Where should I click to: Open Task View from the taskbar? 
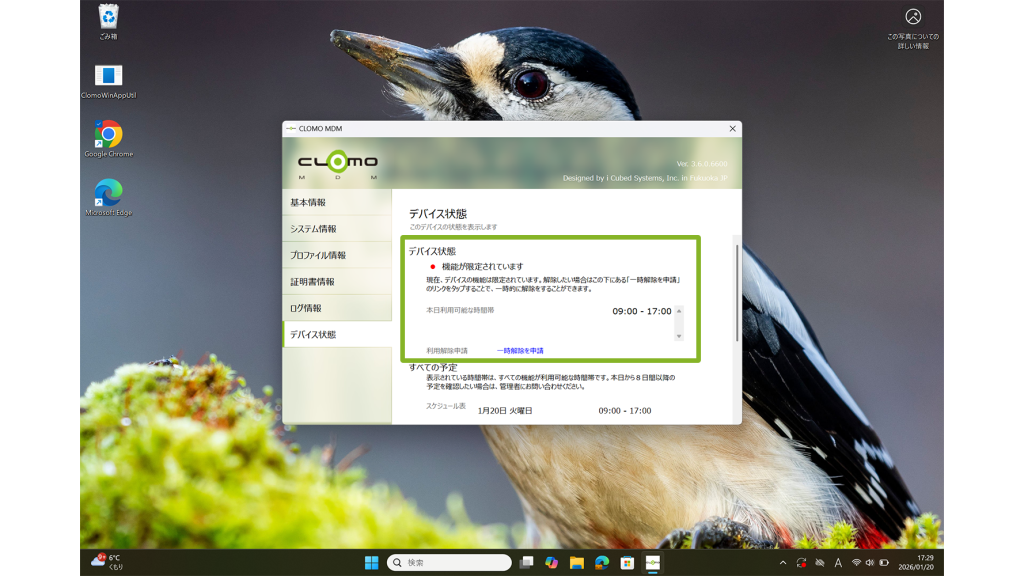click(x=526, y=563)
